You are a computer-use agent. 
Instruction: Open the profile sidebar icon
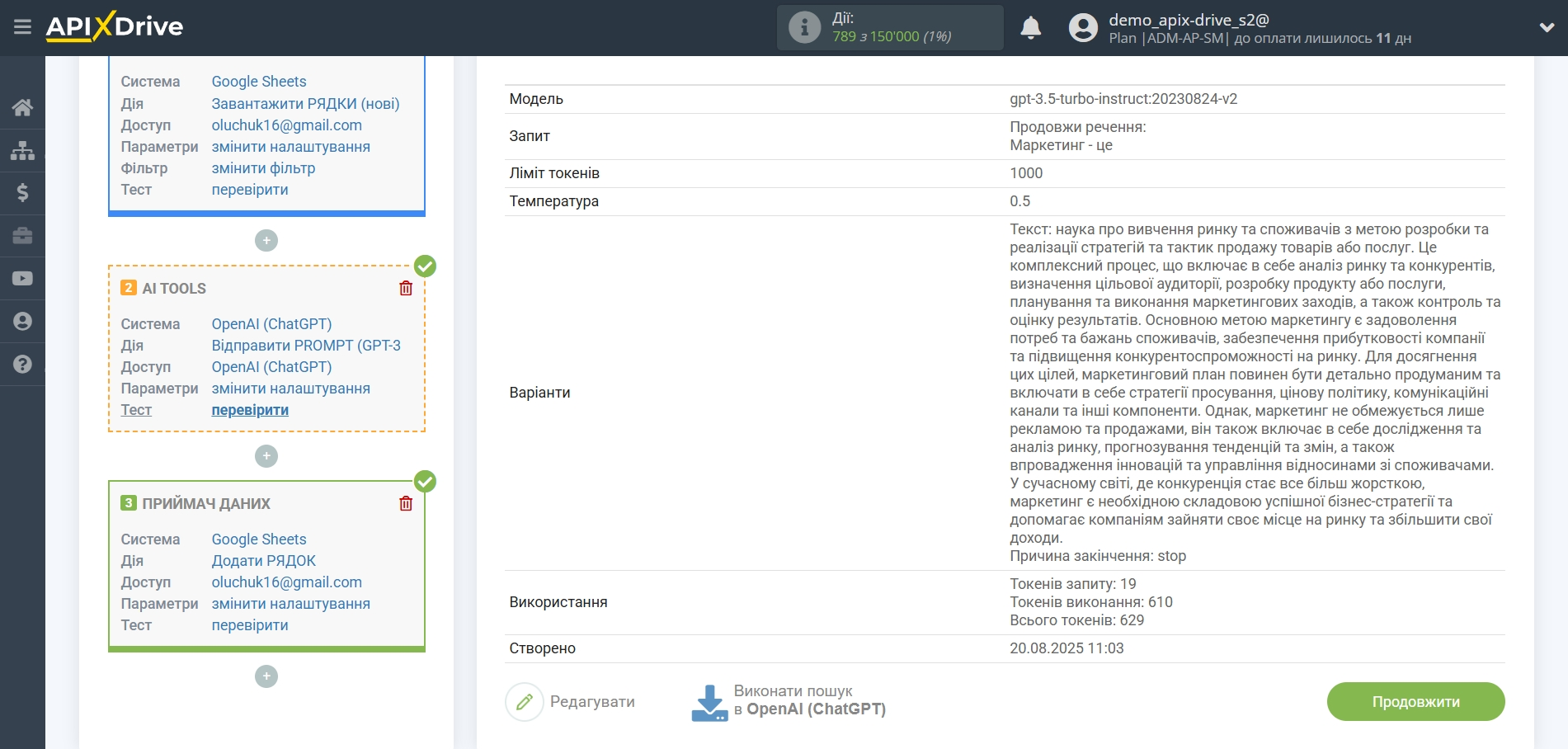pos(22,322)
